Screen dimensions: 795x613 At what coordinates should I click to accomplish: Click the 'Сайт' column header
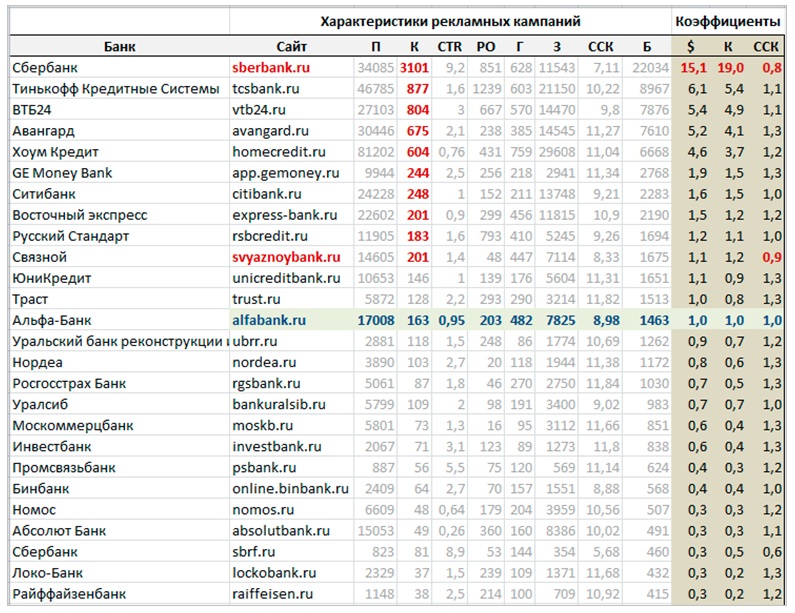tap(292, 46)
